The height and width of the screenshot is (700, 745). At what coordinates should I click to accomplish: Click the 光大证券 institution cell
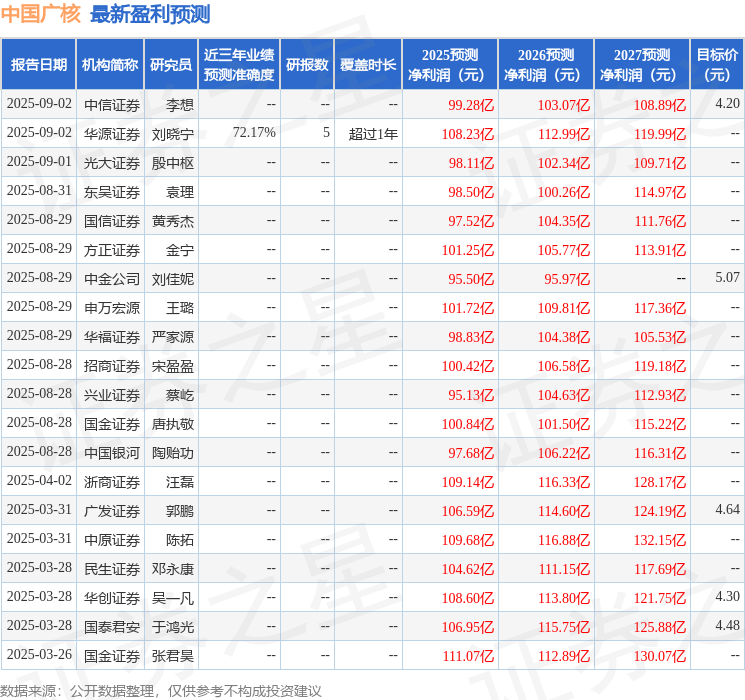tap(112, 163)
